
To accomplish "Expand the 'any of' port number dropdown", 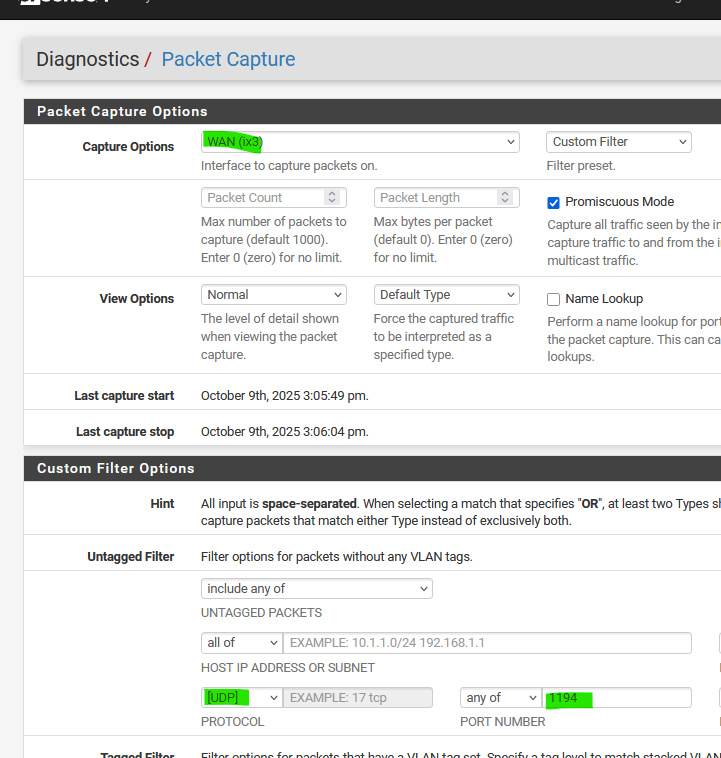I will [x=500, y=698].
